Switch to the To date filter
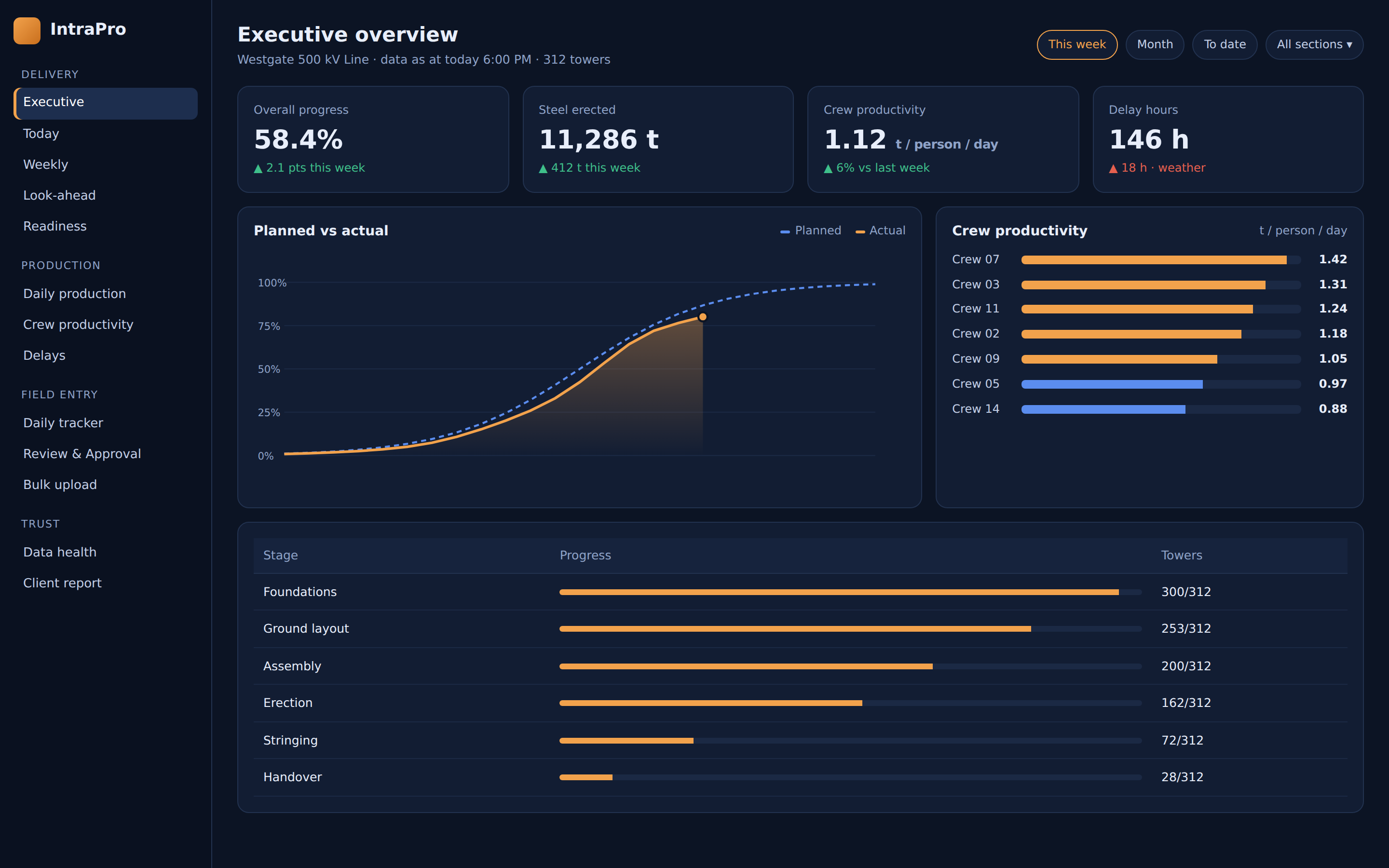Screen dimensions: 1389x868 (1224, 44)
